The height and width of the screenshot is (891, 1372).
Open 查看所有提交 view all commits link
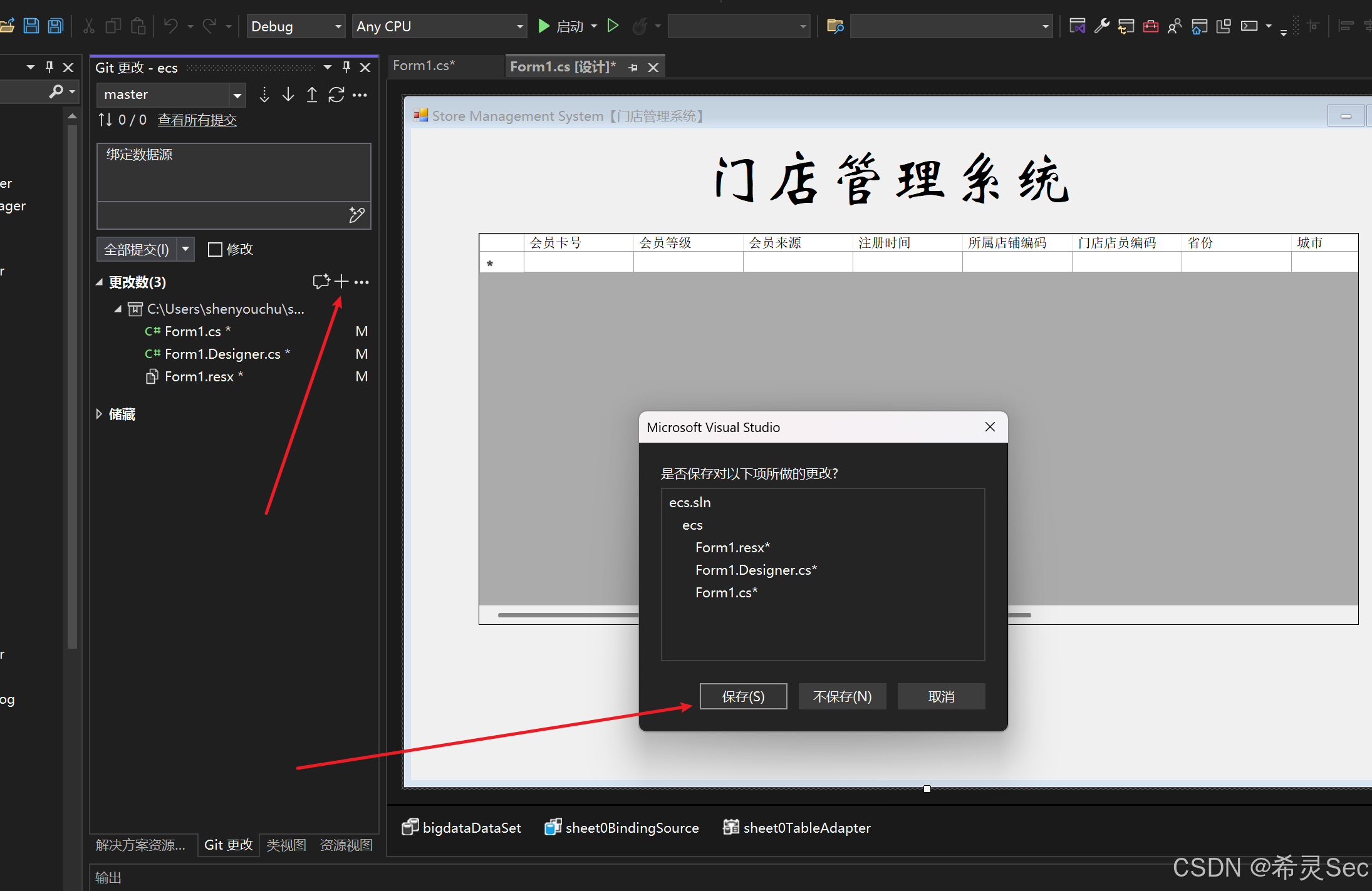(197, 120)
